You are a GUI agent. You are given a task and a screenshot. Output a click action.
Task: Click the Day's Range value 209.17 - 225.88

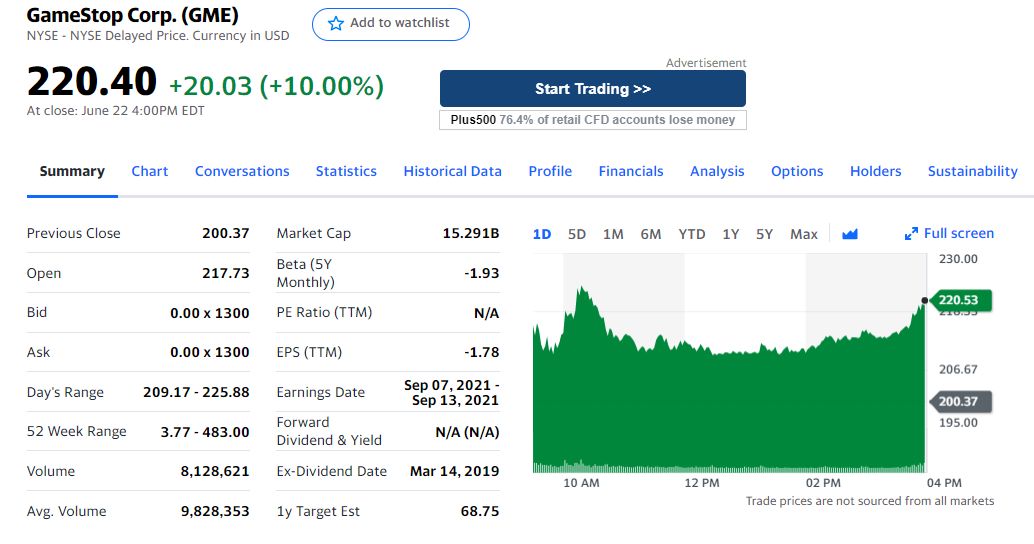tap(197, 392)
